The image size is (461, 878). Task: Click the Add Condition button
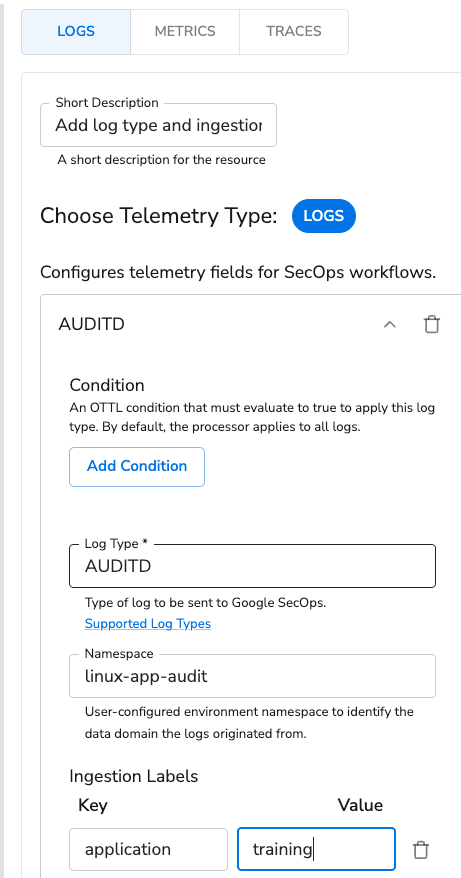tap(137, 466)
